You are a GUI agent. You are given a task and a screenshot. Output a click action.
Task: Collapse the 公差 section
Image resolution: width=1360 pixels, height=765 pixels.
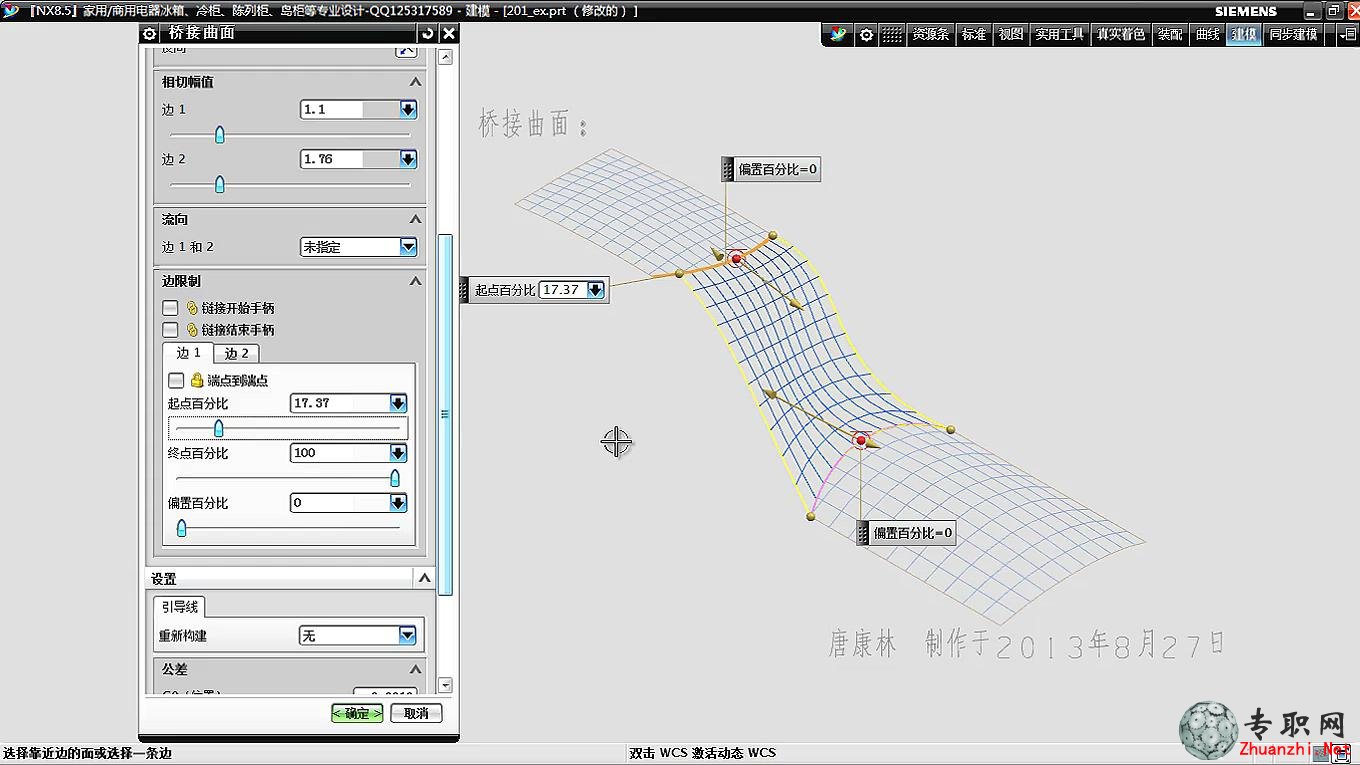pyautogui.click(x=416, y=669)
